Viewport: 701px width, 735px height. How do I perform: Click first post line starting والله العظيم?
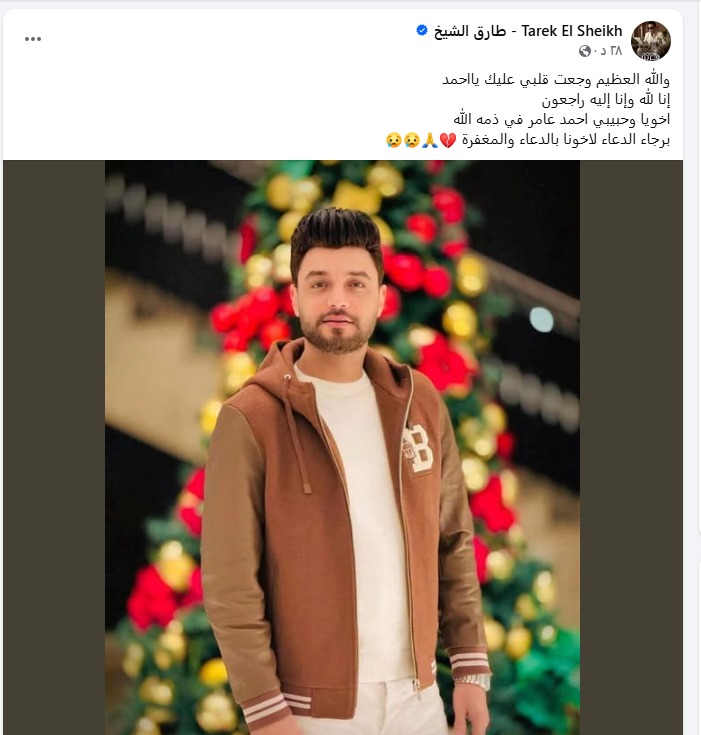(556, 80)
